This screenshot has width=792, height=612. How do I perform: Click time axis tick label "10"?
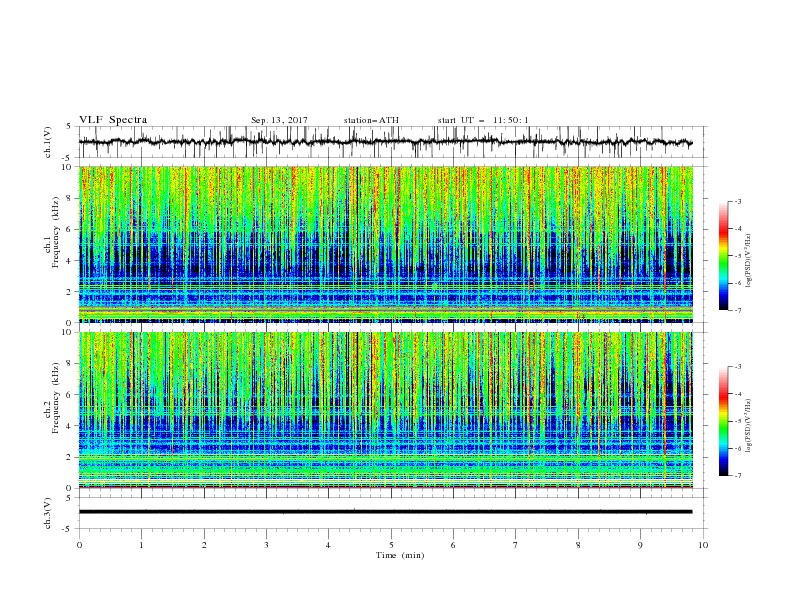(x=703, y=545)
